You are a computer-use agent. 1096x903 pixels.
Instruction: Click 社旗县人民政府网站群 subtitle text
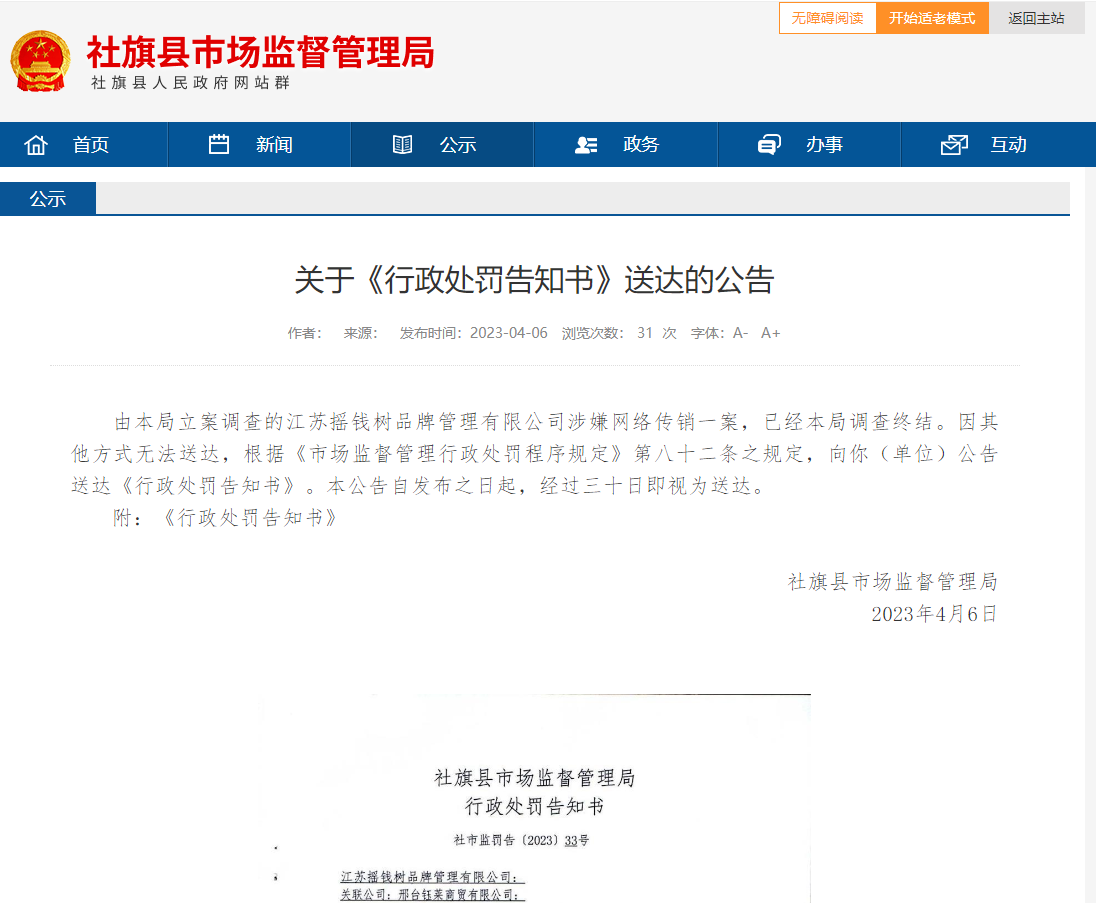click(190, 82)
